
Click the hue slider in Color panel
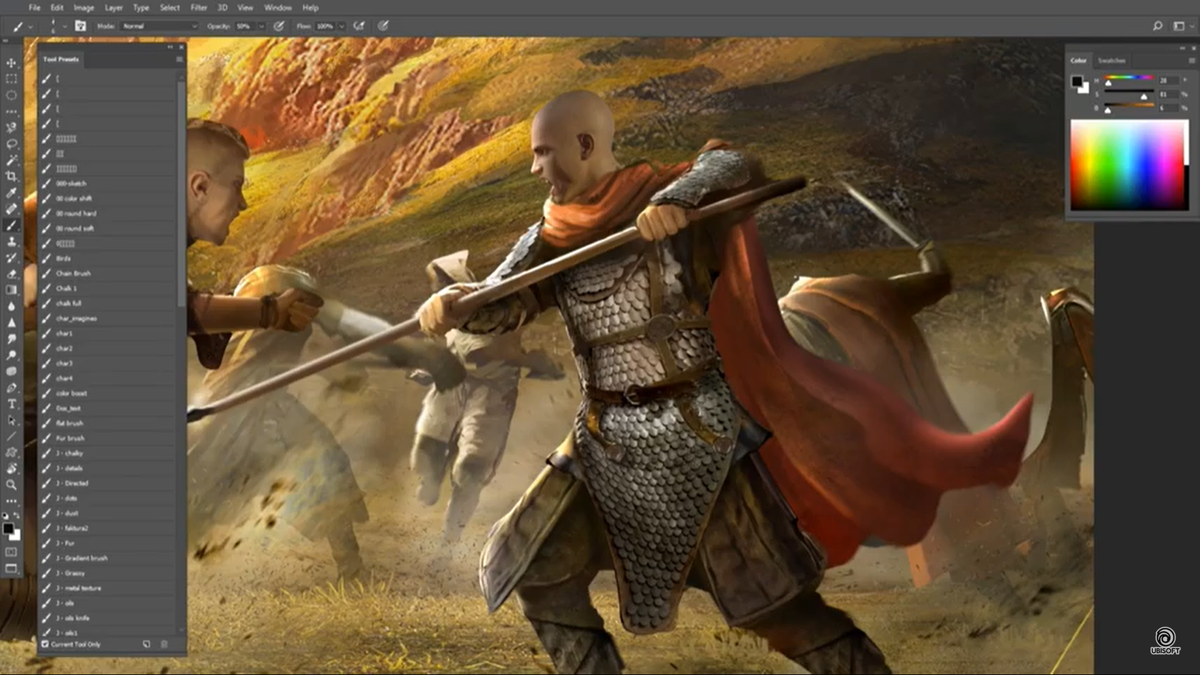[1128, 79]
